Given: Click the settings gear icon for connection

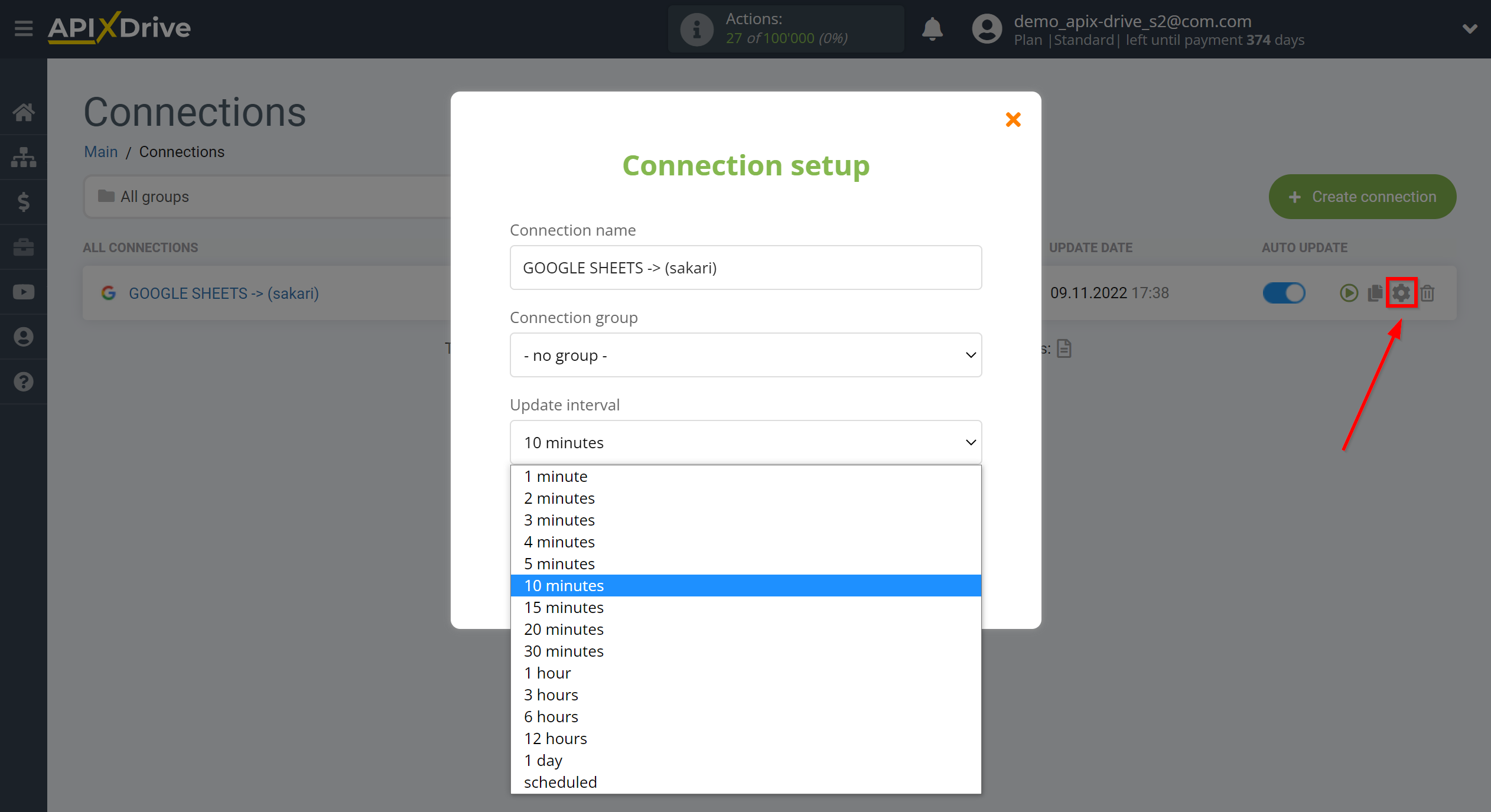Looking at the screenshot, I should pyautogui.click(x=1401, y=293).
